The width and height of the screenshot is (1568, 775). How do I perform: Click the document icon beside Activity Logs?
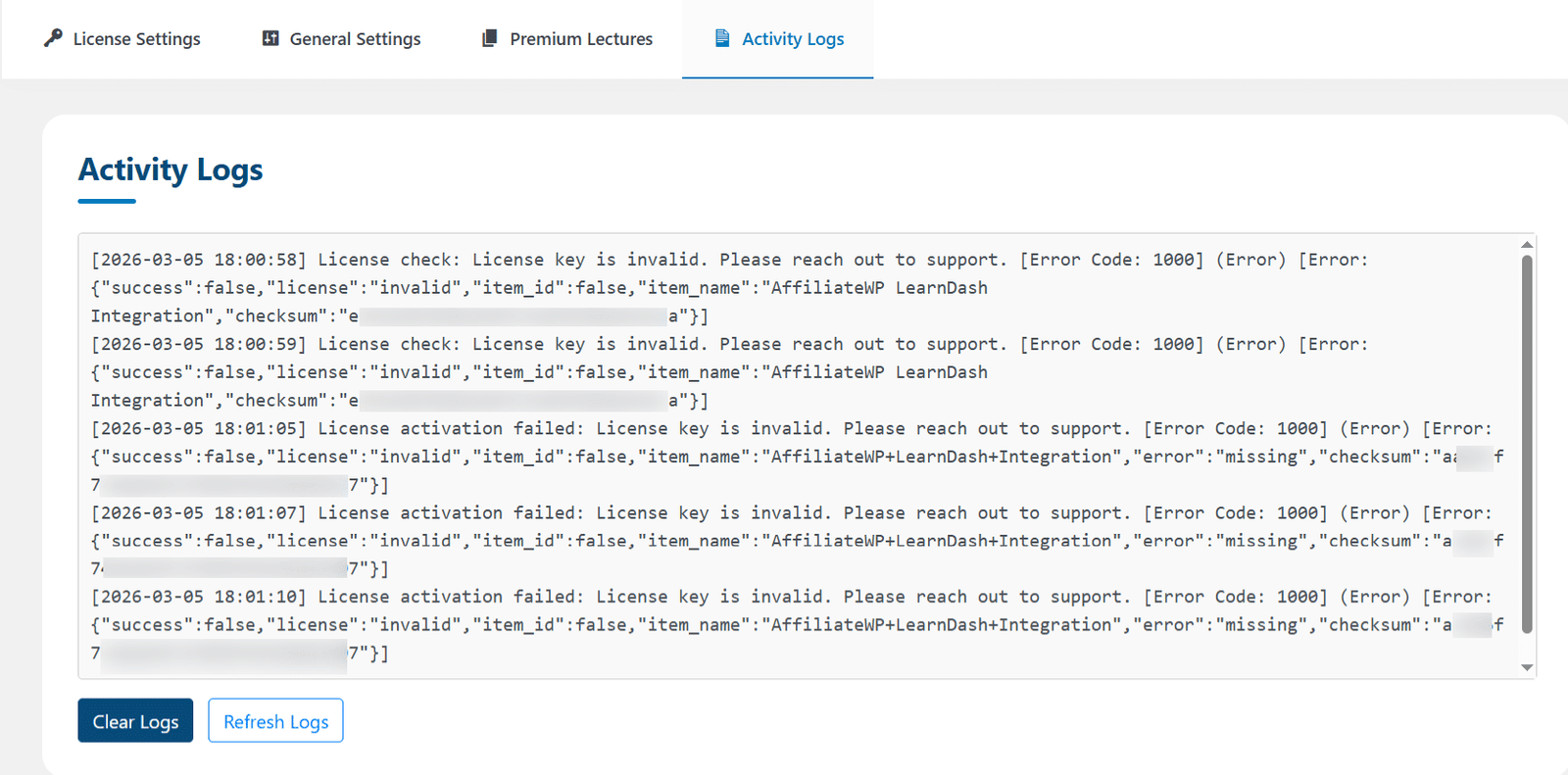pyautogui.click(x=722, y=38)
